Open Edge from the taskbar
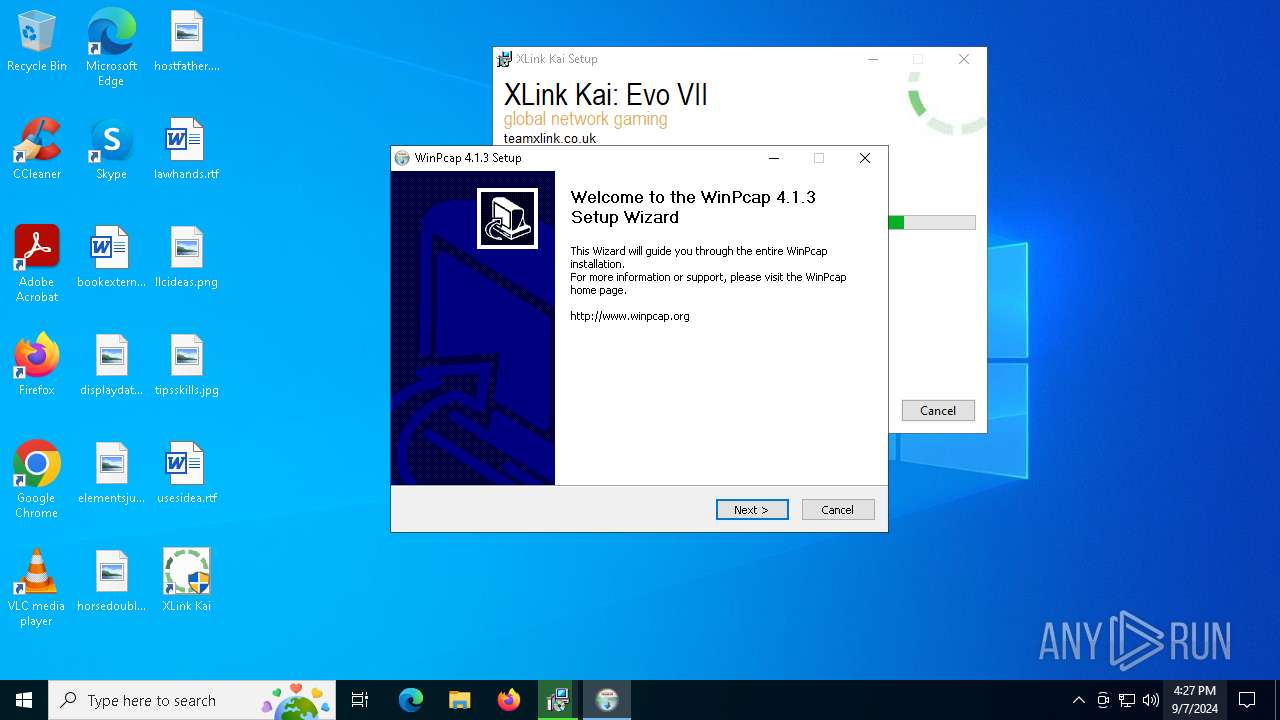 pos(411,700)
